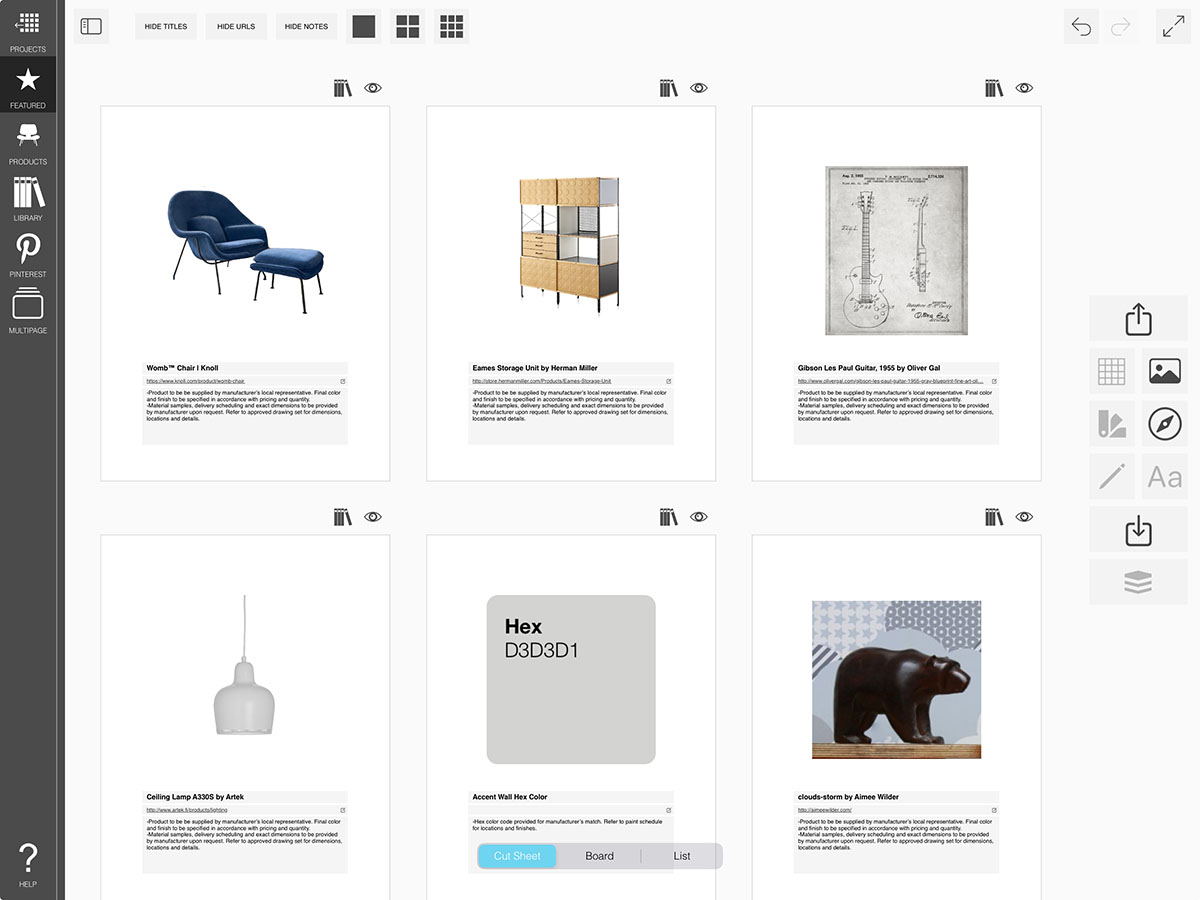Click the share export icon
Viewport: 1200px width, 900px height.
click(x=1138, y=319)
